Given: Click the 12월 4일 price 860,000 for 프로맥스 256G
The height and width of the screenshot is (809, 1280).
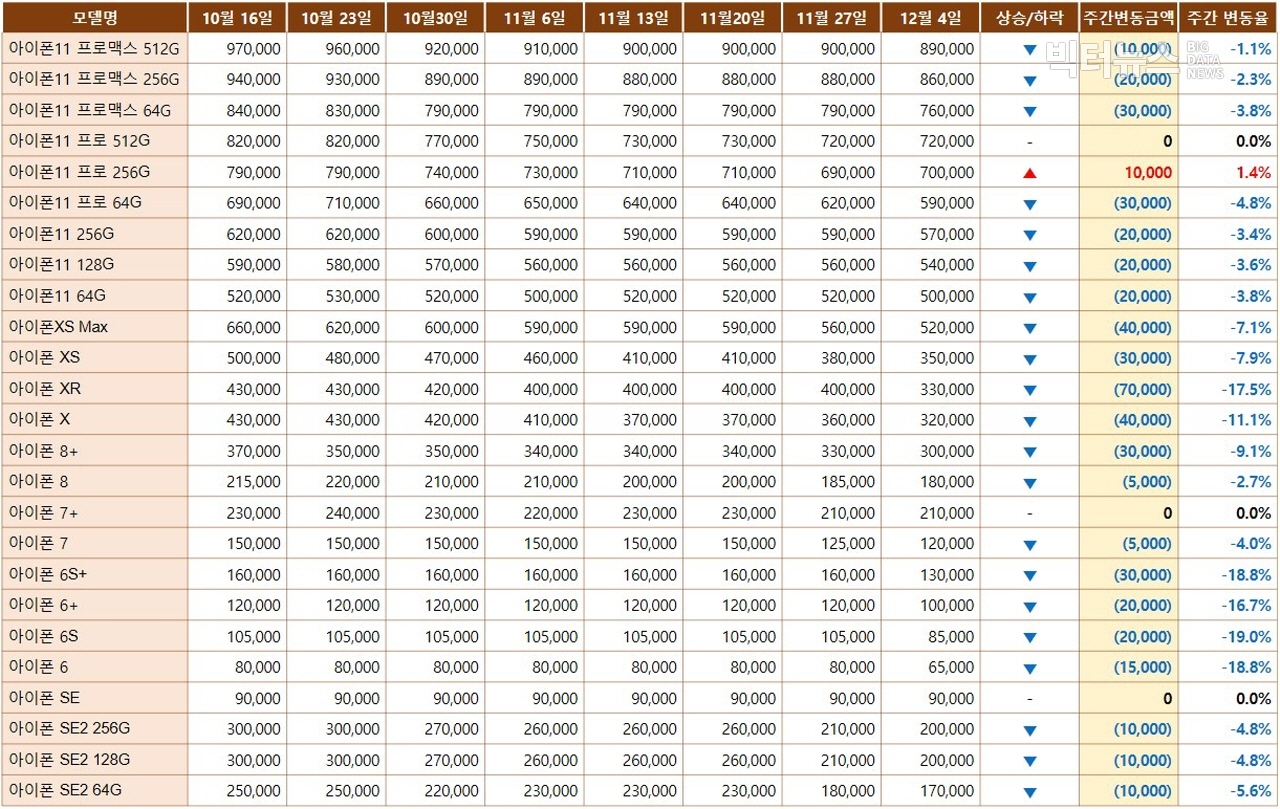Looking at the screenshot, I should tap(946, 80).
